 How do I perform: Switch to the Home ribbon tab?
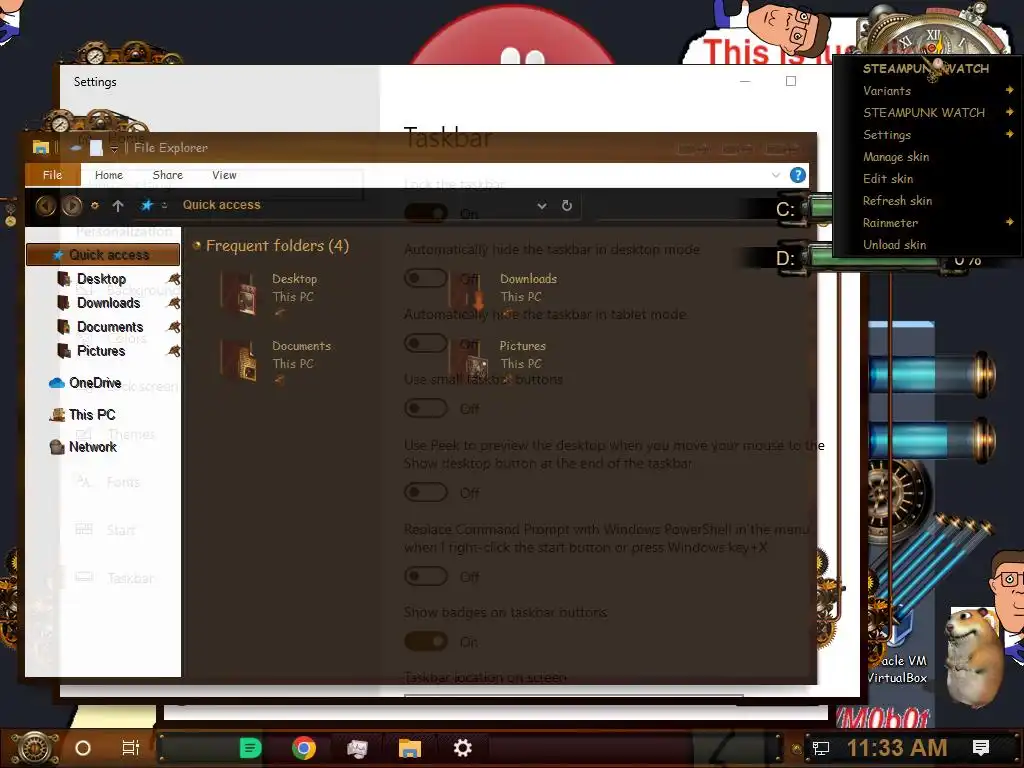[x=108, y=175]
